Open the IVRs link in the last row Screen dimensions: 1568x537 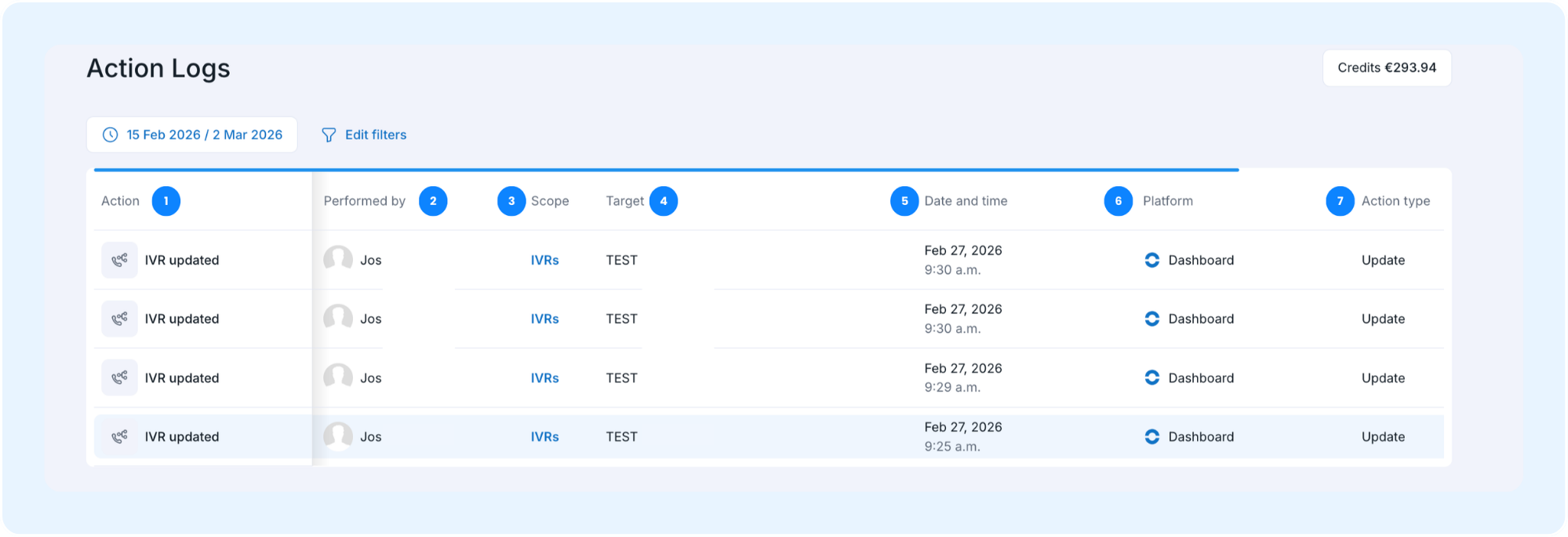pos(544,437)
